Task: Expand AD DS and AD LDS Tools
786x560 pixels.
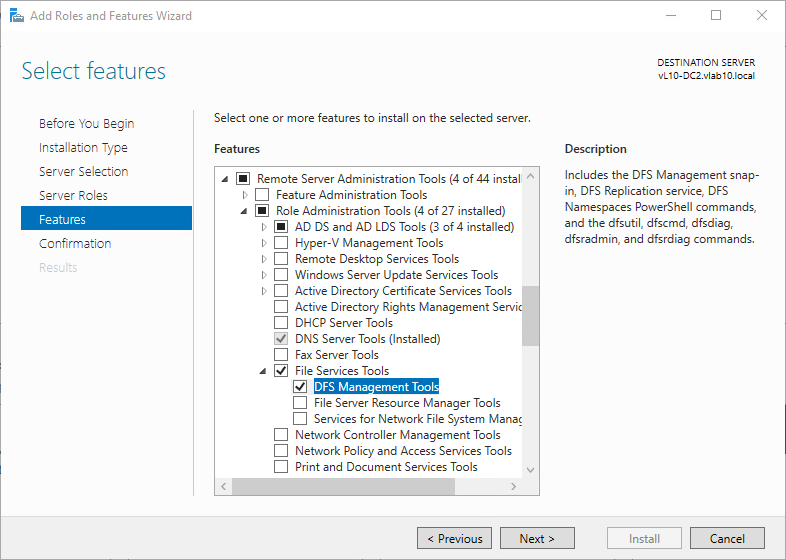Action: click(264, 227)
